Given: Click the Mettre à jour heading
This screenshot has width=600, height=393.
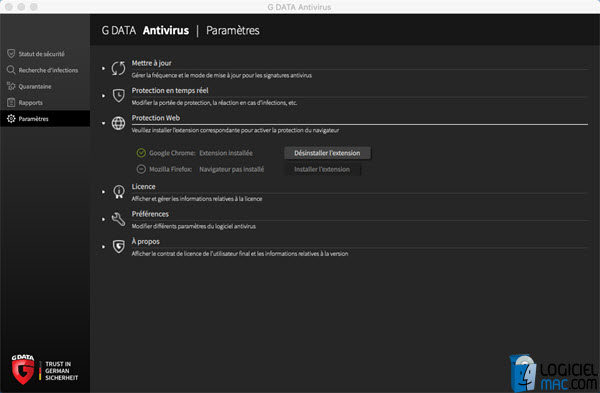Looking at the screenshot, I should pos(152,63).
